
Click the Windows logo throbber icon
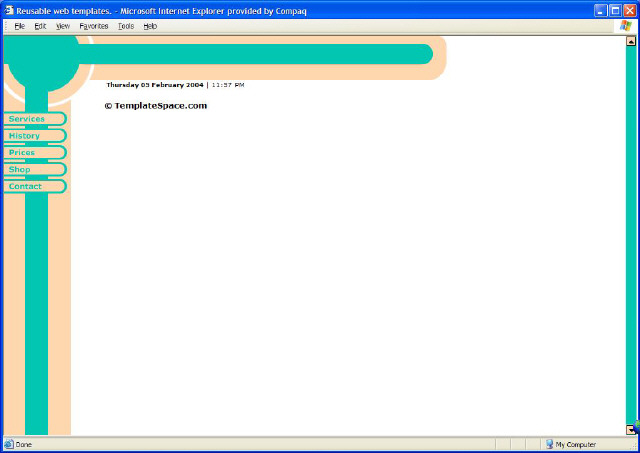pos(625,26)
